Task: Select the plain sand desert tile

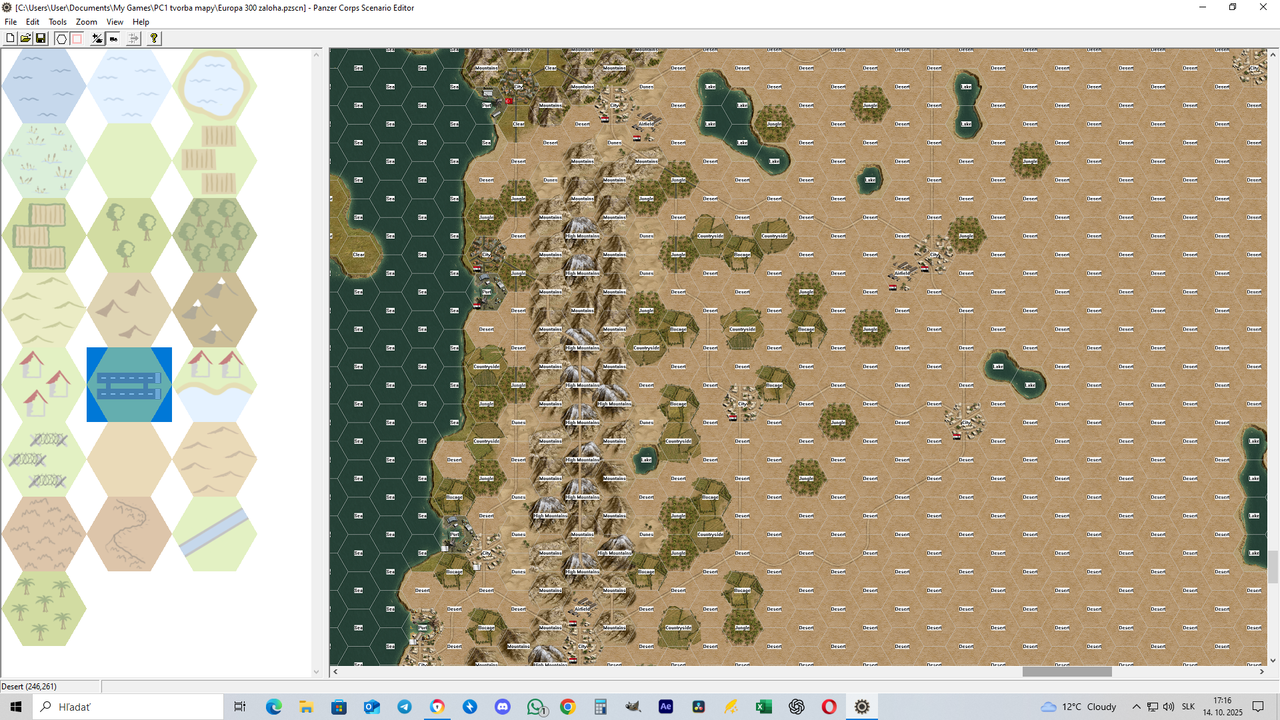Action: [129, 459]
